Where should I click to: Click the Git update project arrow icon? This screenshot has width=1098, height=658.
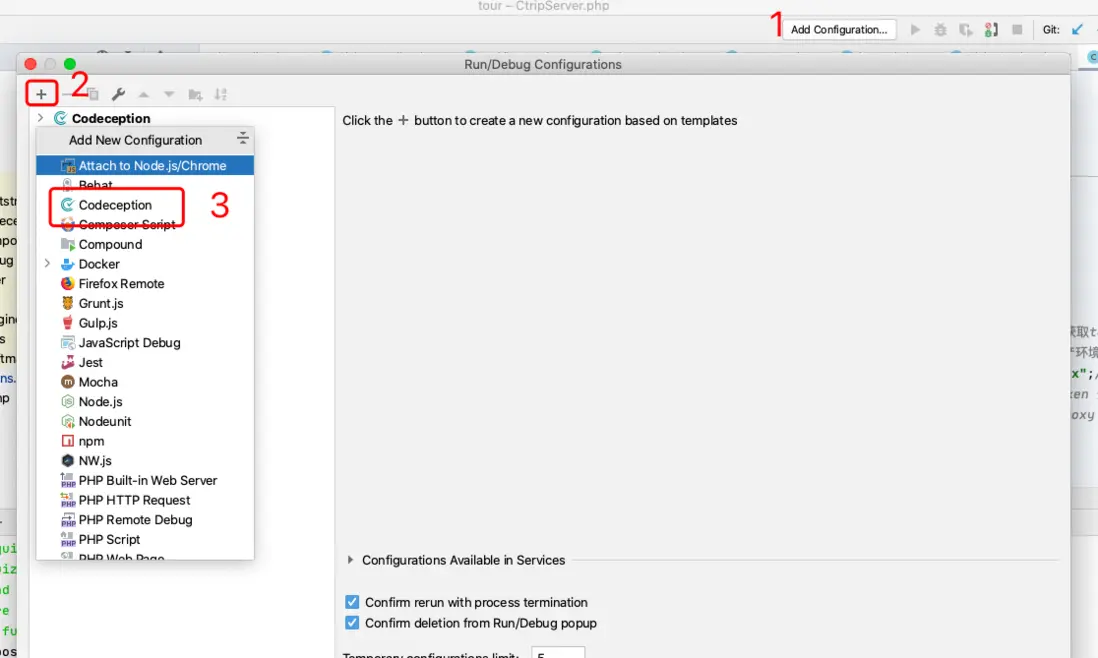(x=1078, y=29)
